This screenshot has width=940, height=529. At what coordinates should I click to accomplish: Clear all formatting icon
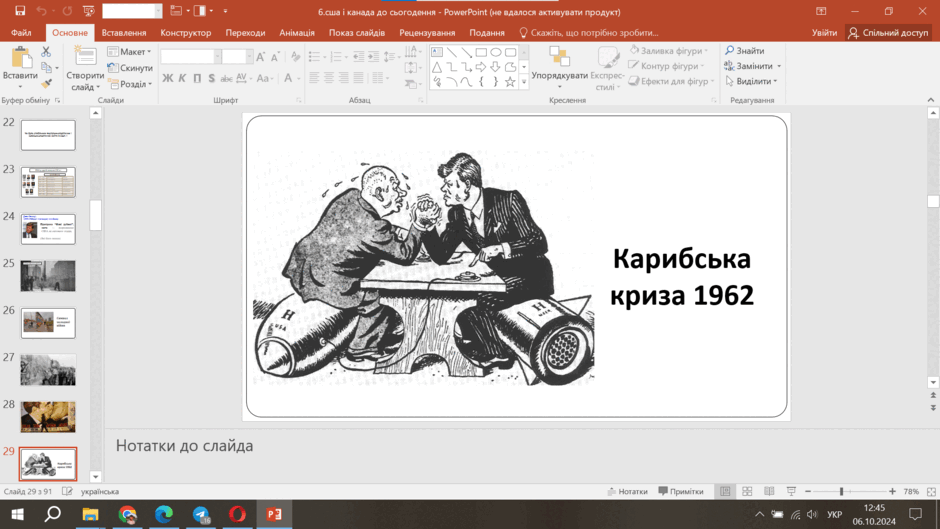tap(296, 57)
